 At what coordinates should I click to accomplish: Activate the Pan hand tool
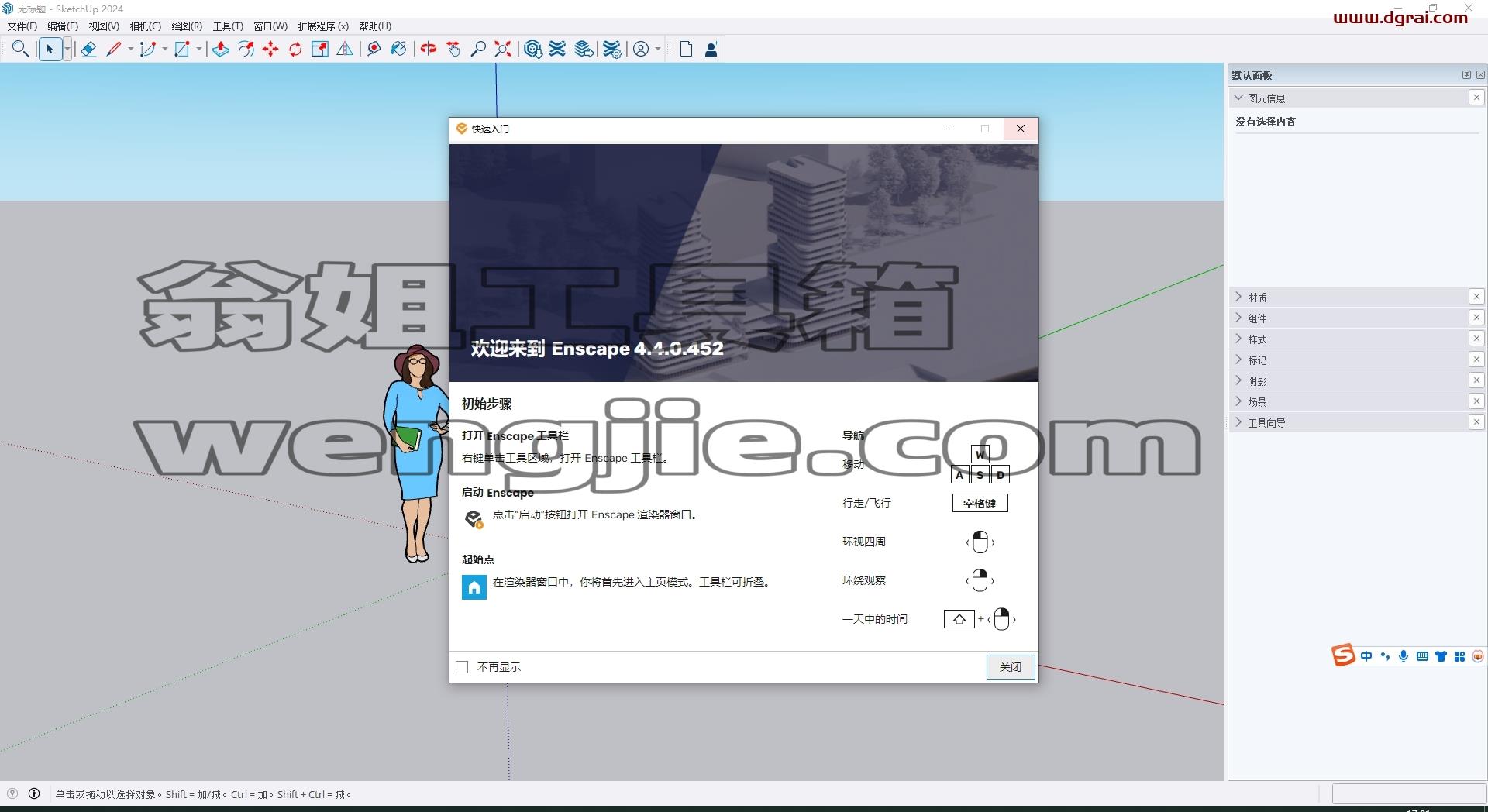(x=454, y=50)
